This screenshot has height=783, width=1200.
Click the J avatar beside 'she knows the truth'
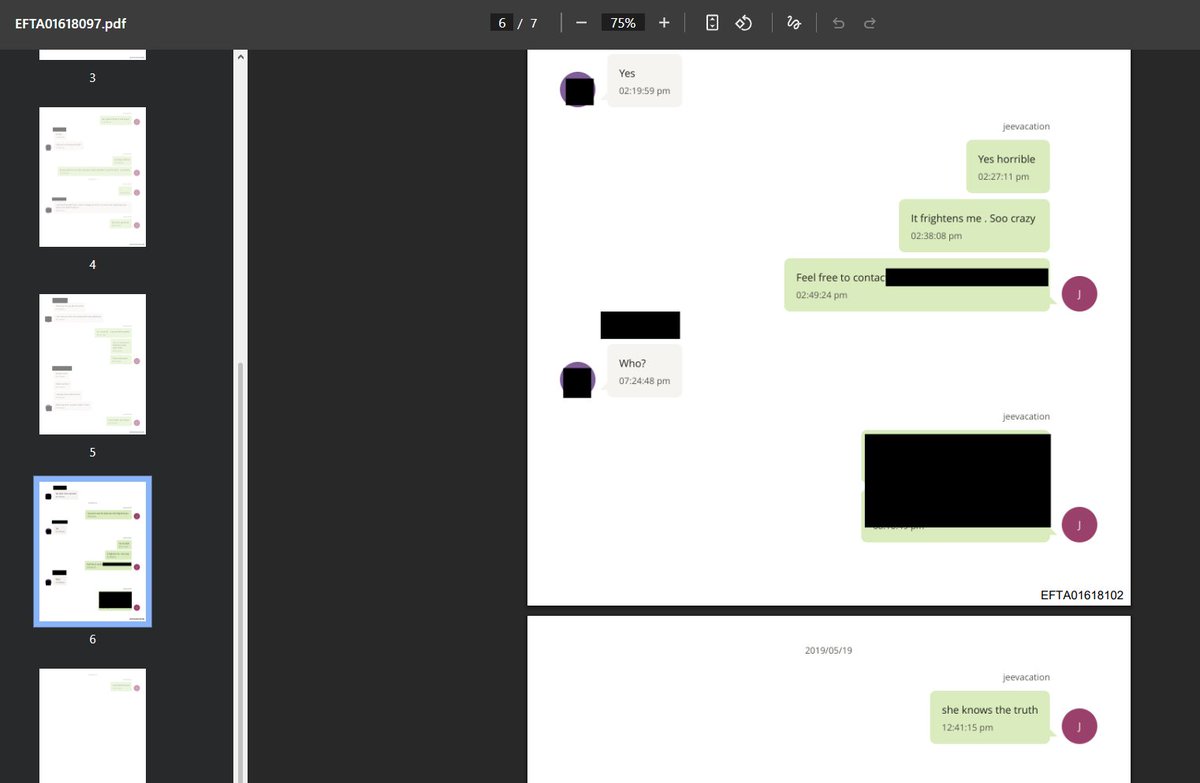tap(1079, 727)
